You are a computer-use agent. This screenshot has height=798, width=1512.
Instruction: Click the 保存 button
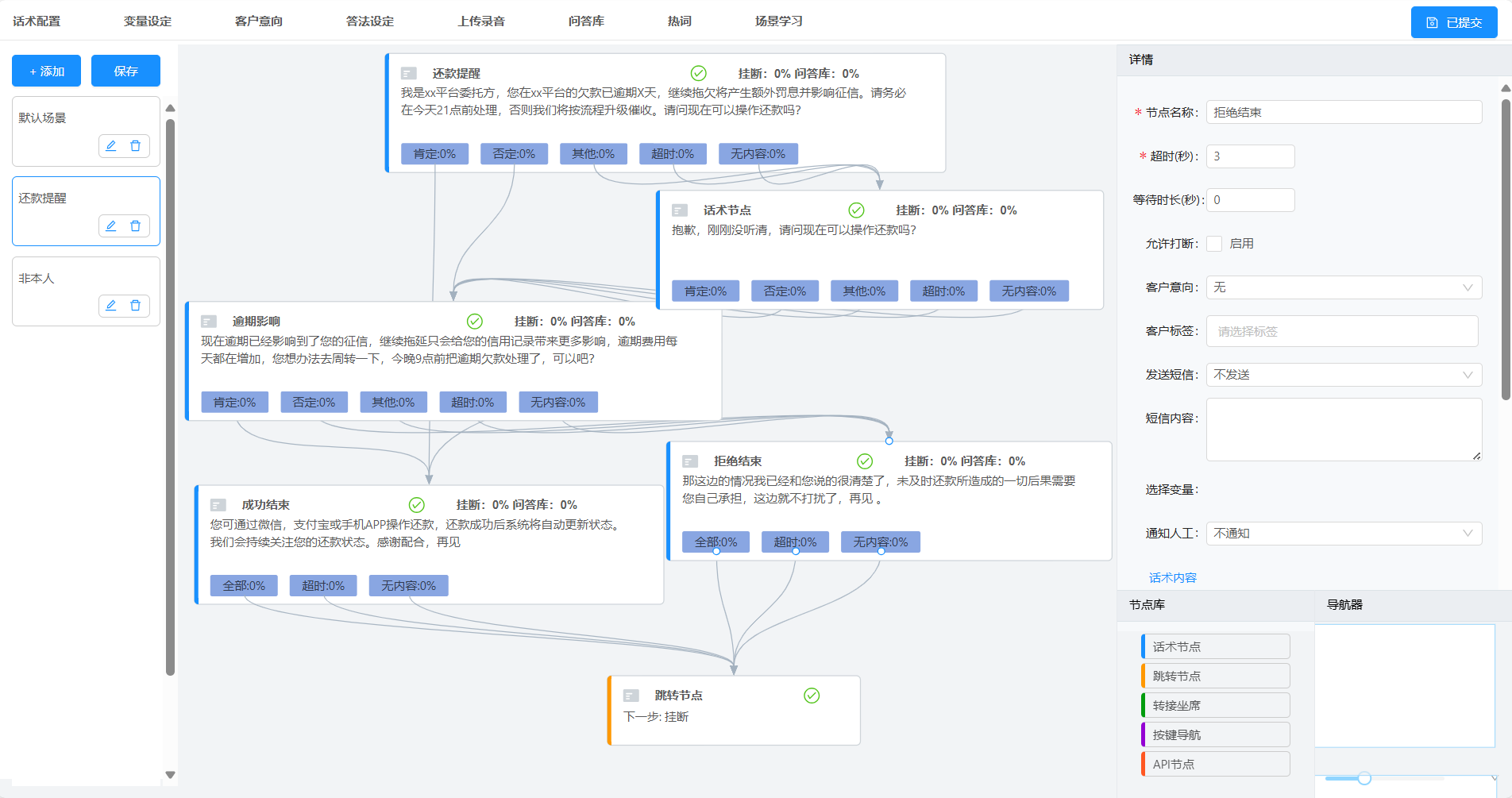(125, 71)
